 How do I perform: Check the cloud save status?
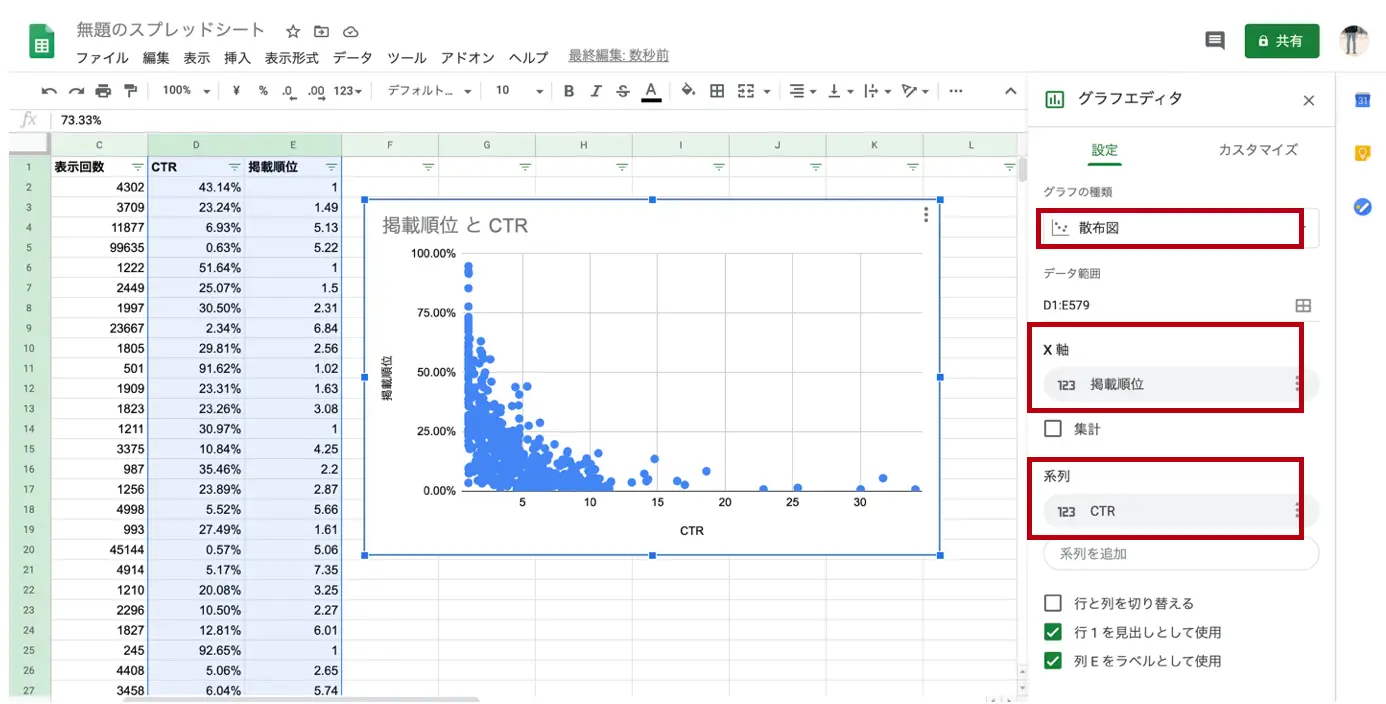tap(350, 32)
